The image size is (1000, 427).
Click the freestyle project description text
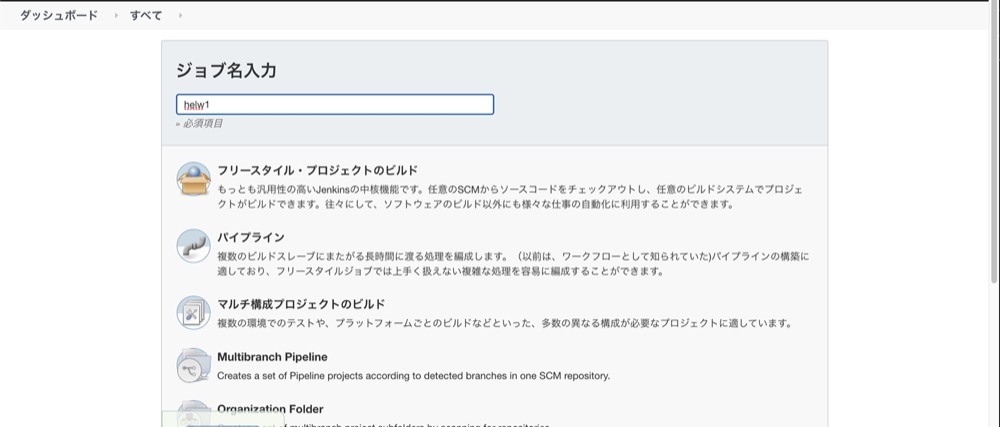(511, 197)
